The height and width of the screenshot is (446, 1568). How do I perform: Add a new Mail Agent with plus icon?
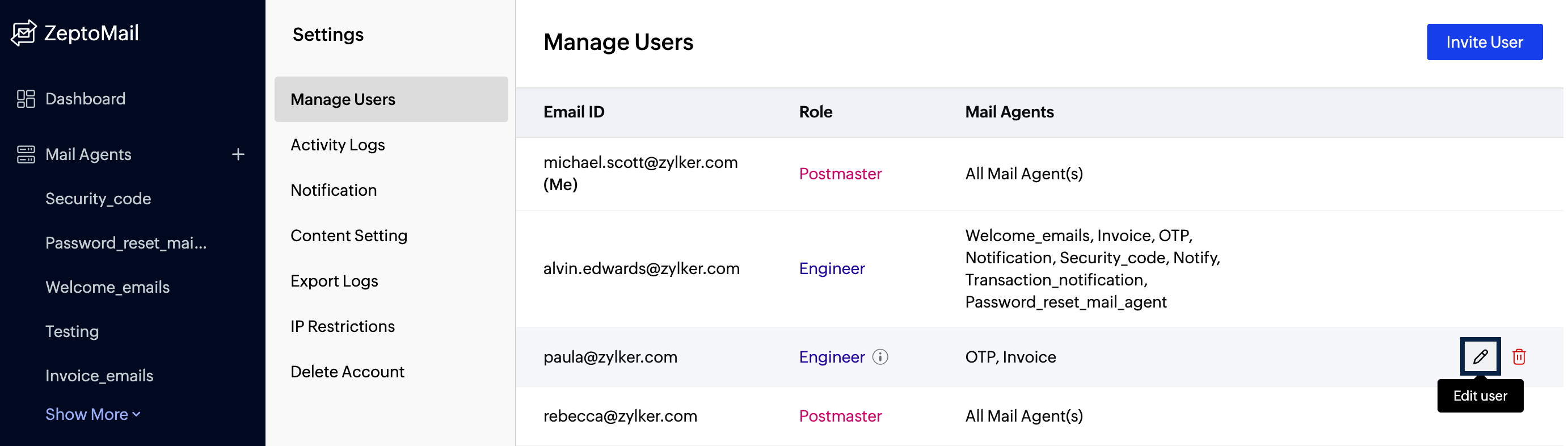[x=238, y=154]
